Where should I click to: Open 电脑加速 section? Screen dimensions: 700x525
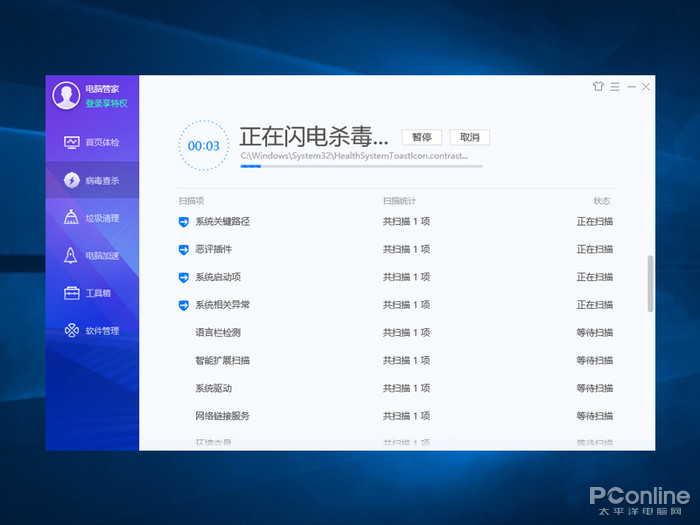pyautogui.click(x=92, y=256)
